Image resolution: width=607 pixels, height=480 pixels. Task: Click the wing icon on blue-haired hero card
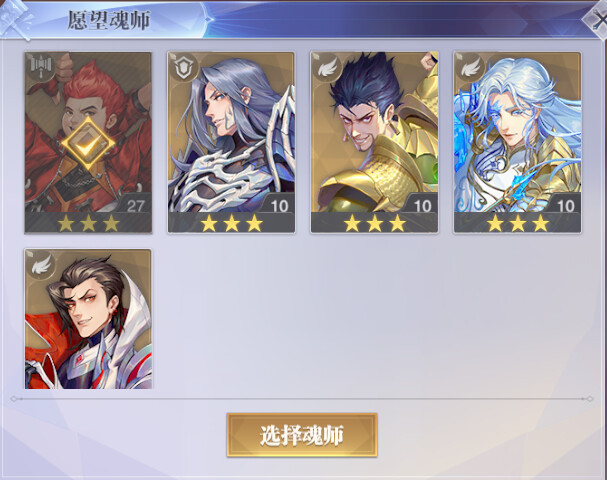pos(470,68)
